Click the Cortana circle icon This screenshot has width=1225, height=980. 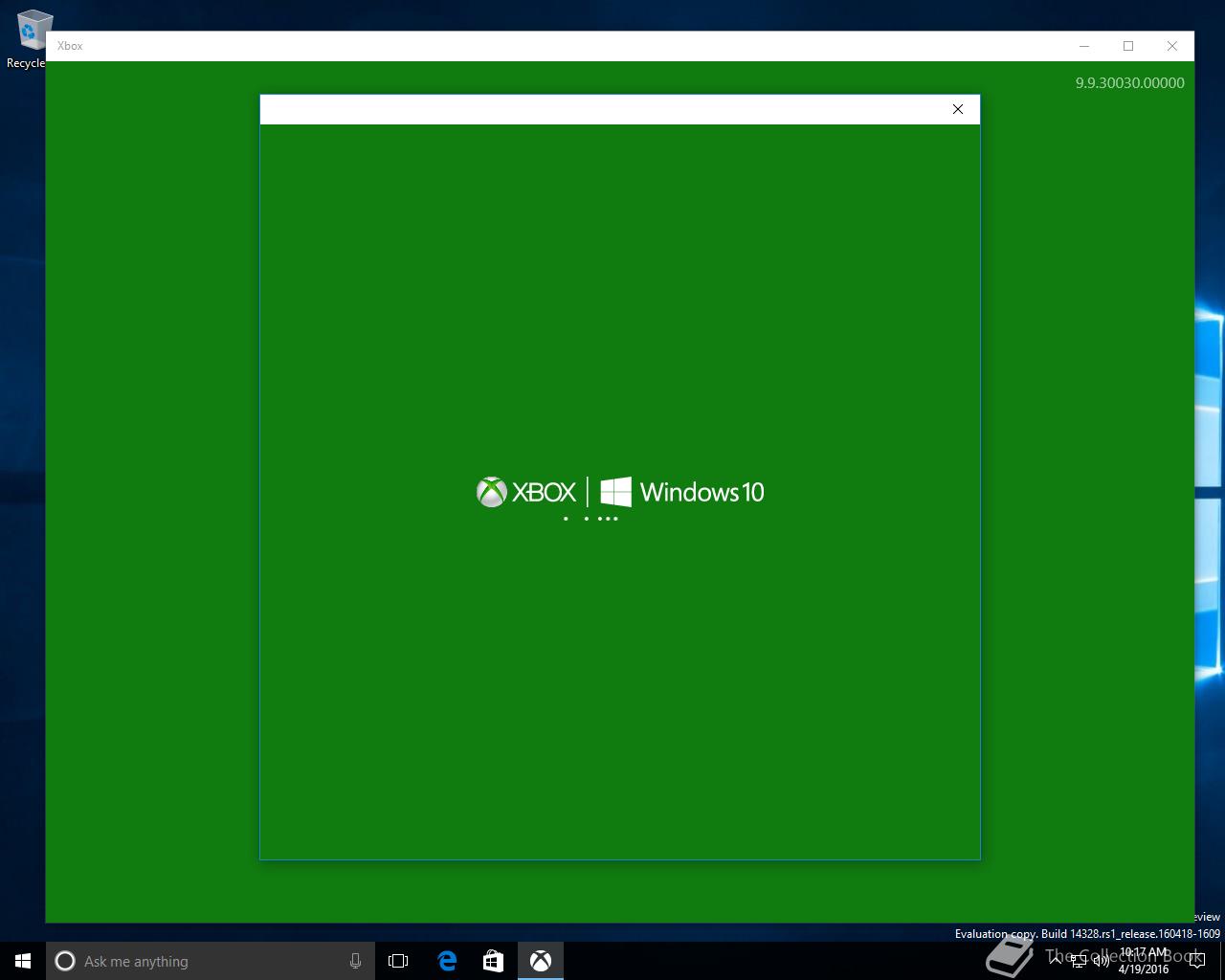[65, 961]
